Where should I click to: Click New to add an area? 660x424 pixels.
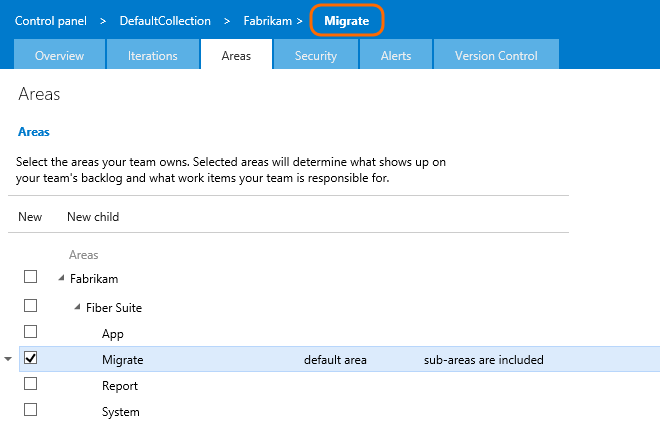(x=30, y=217)
